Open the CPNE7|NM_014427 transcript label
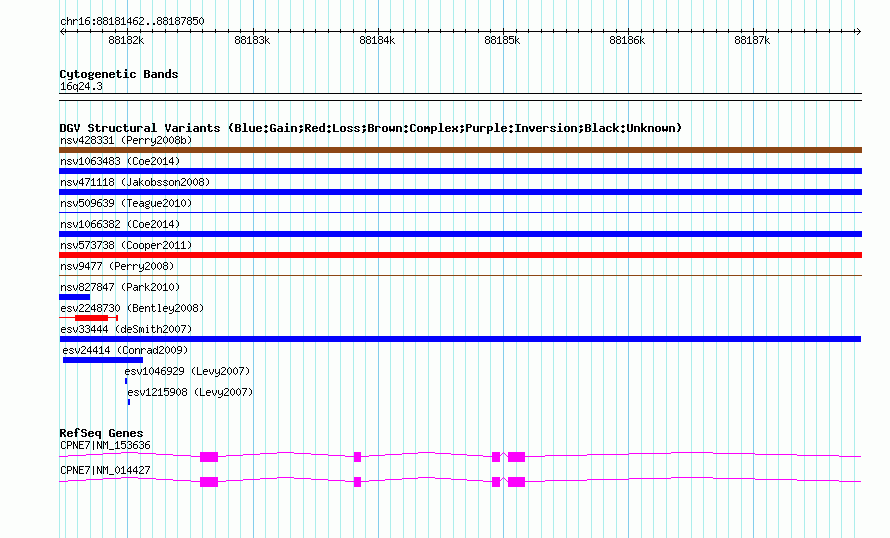The height and width of the screenshot is (538, 890). 105,470
